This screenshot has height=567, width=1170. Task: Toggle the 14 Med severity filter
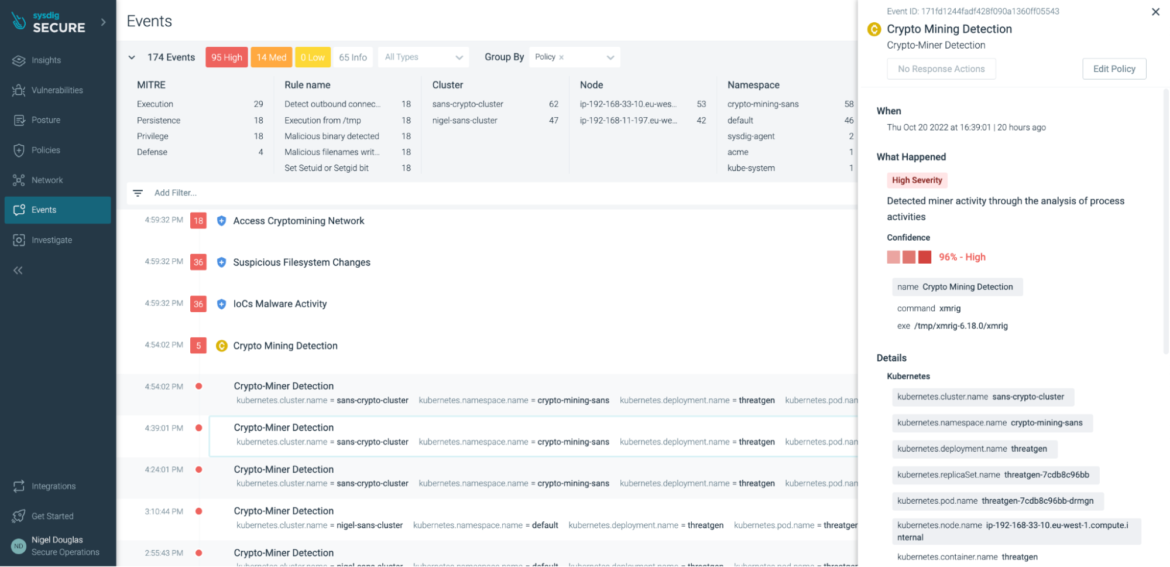click(x=271, y=57)
